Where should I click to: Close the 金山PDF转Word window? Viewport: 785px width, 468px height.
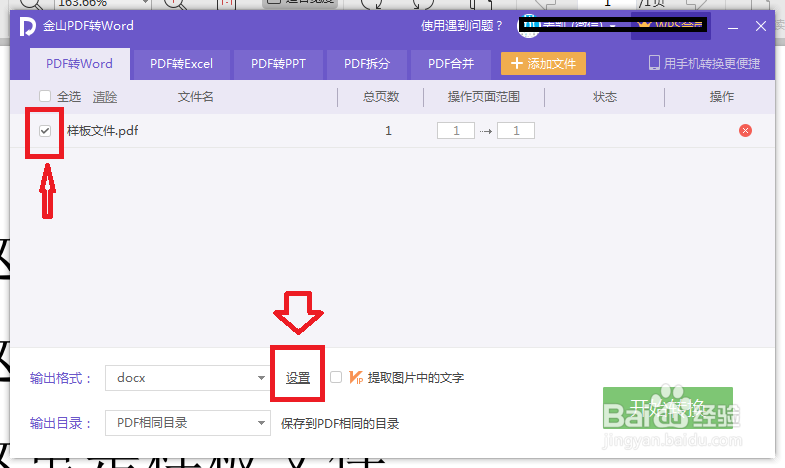(x=760, y=26)
